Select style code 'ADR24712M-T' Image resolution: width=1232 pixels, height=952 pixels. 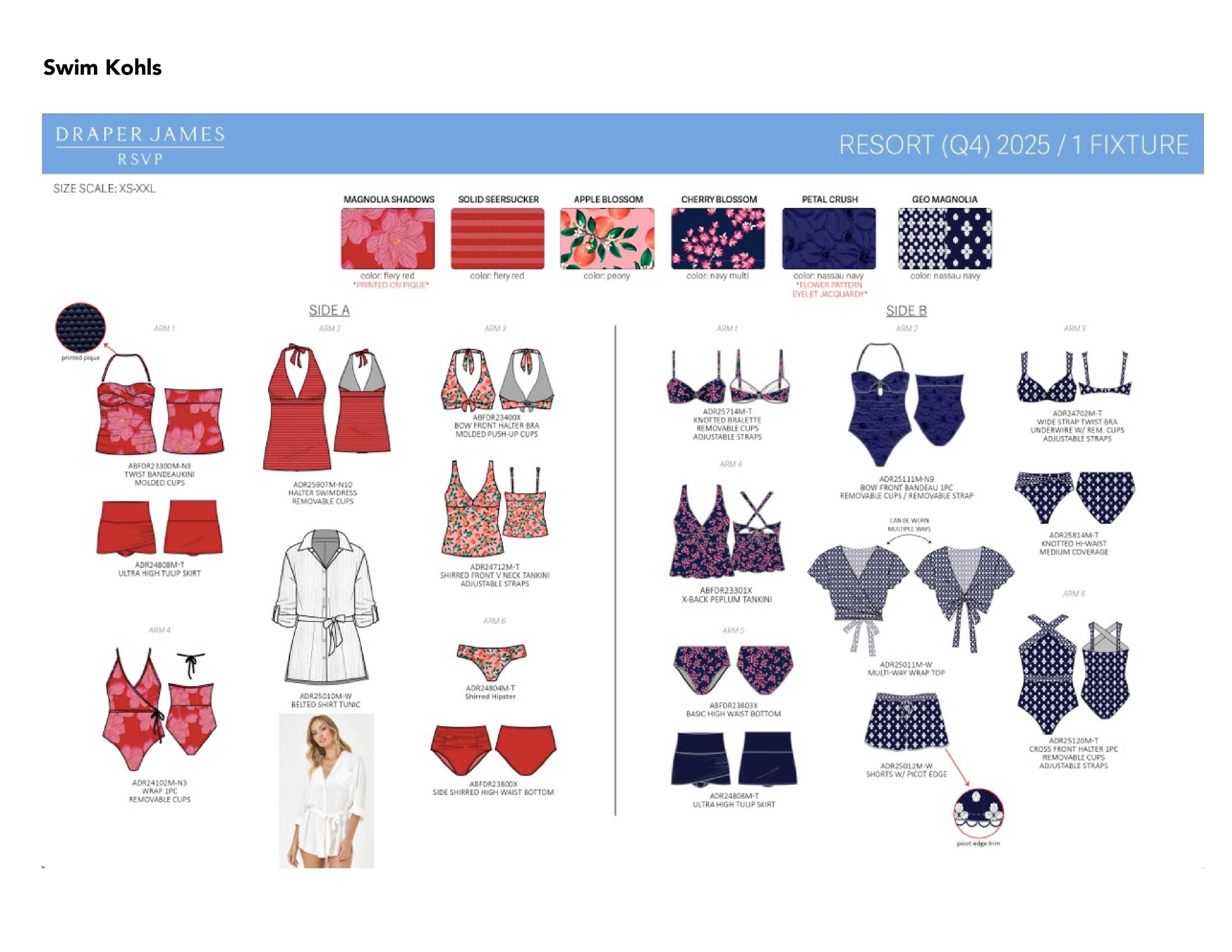495,567
